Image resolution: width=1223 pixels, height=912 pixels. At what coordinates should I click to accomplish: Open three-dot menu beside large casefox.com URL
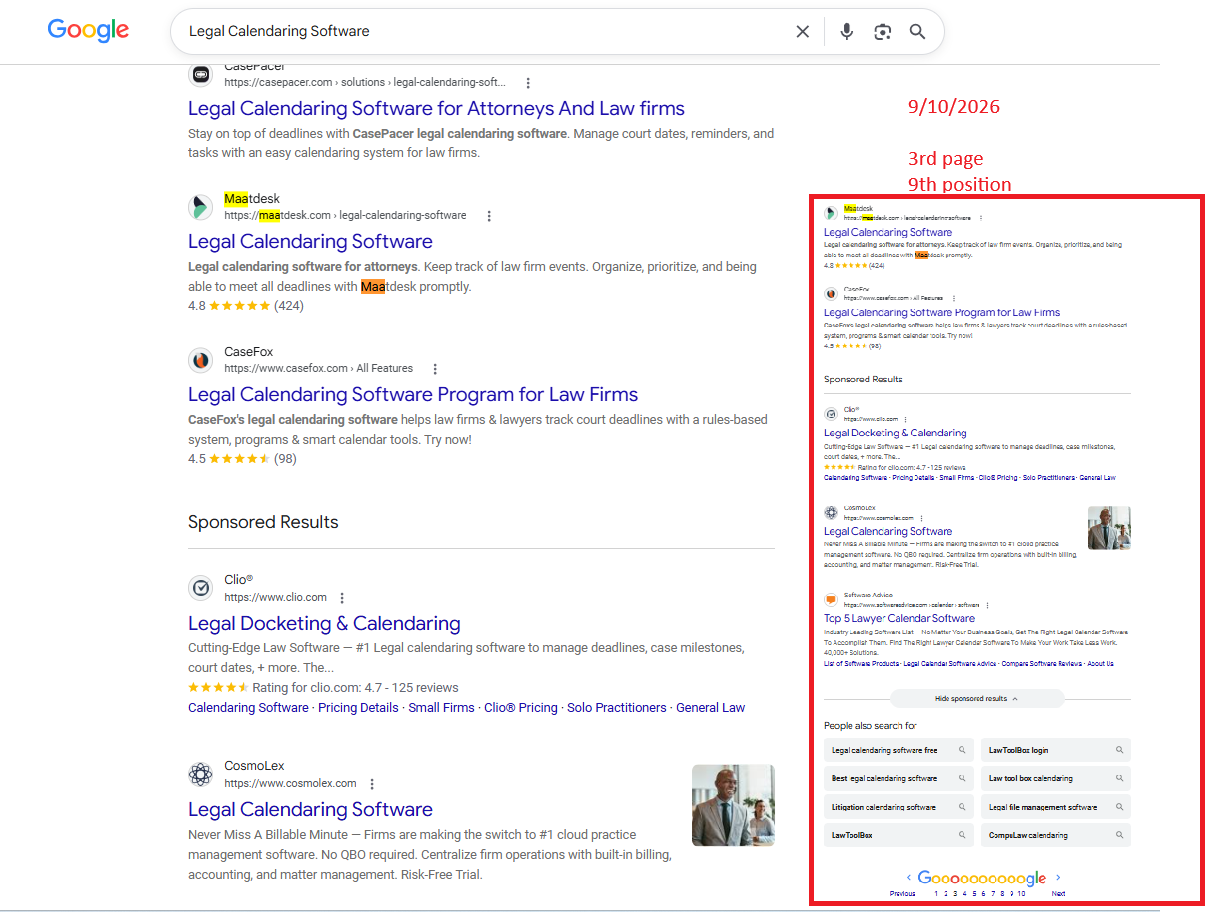click(435, 369)
